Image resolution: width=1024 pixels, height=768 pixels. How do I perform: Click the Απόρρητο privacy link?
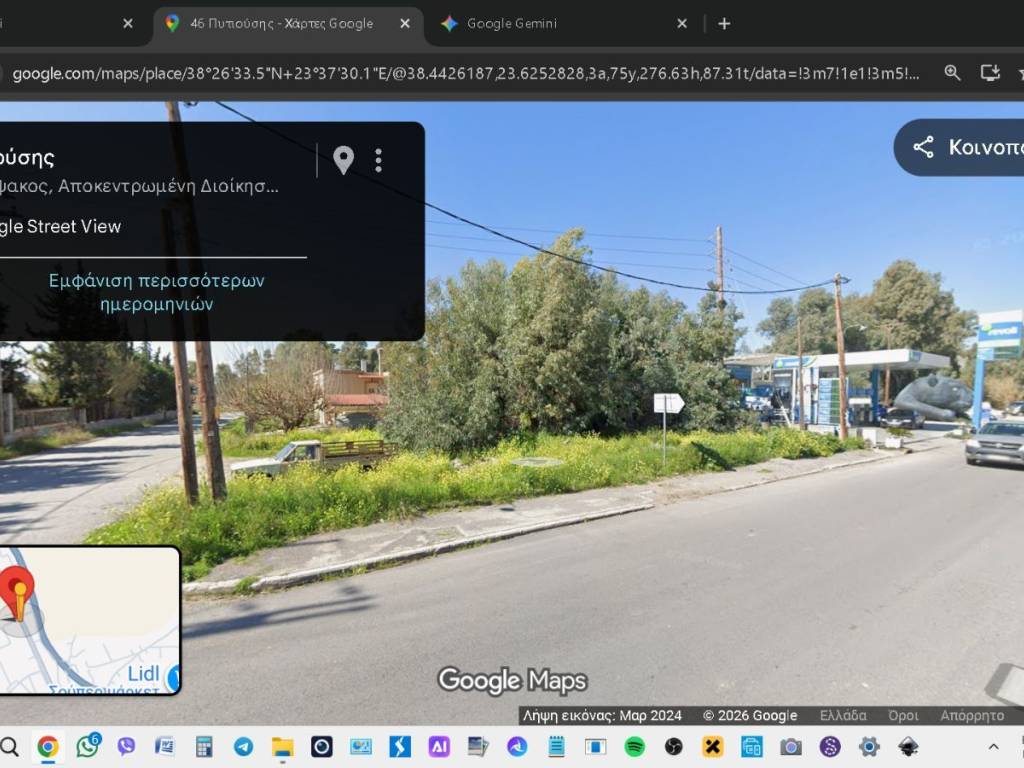(971, 715)
